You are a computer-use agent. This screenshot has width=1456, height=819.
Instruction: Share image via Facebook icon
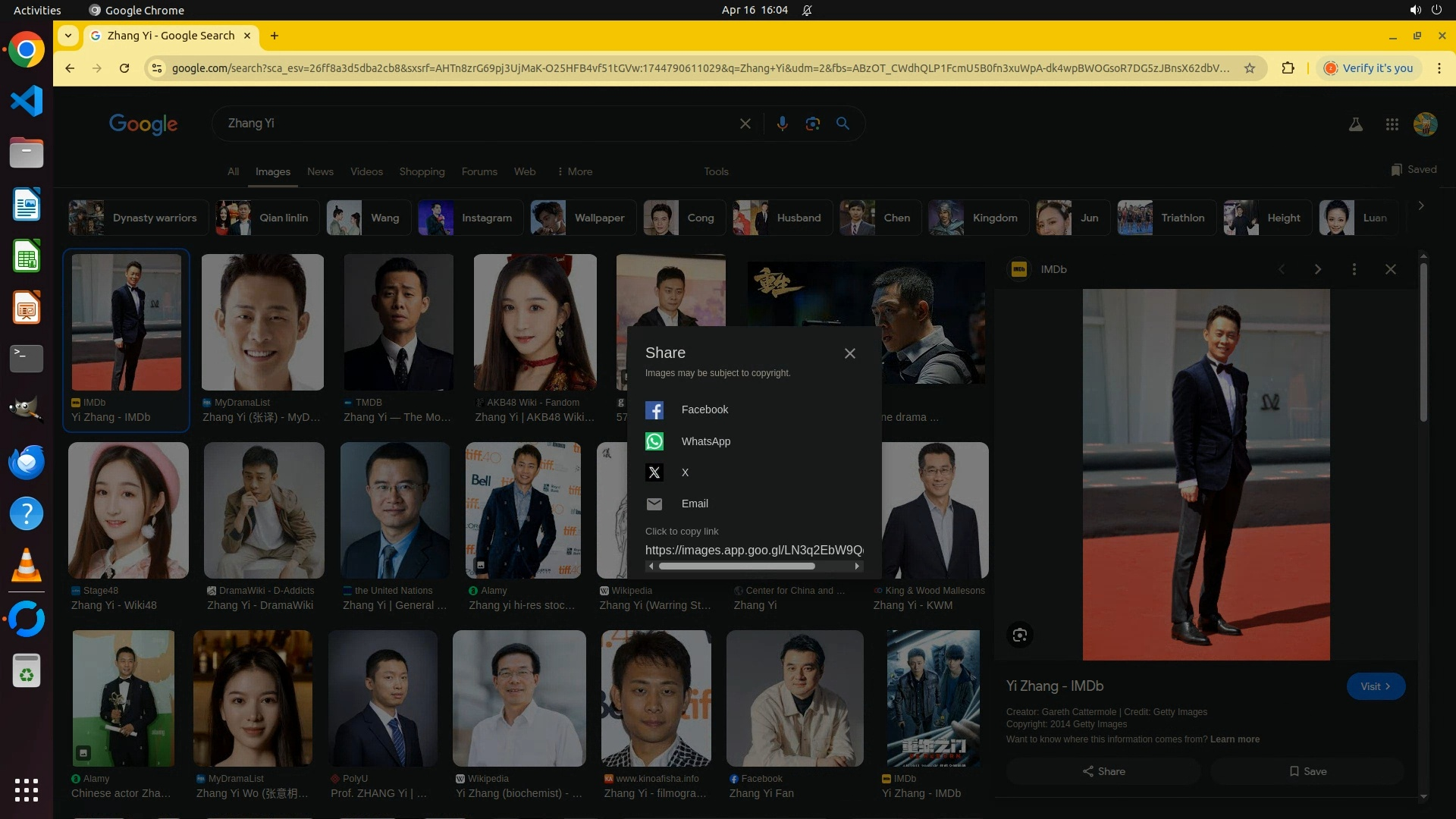click(654, 410)
